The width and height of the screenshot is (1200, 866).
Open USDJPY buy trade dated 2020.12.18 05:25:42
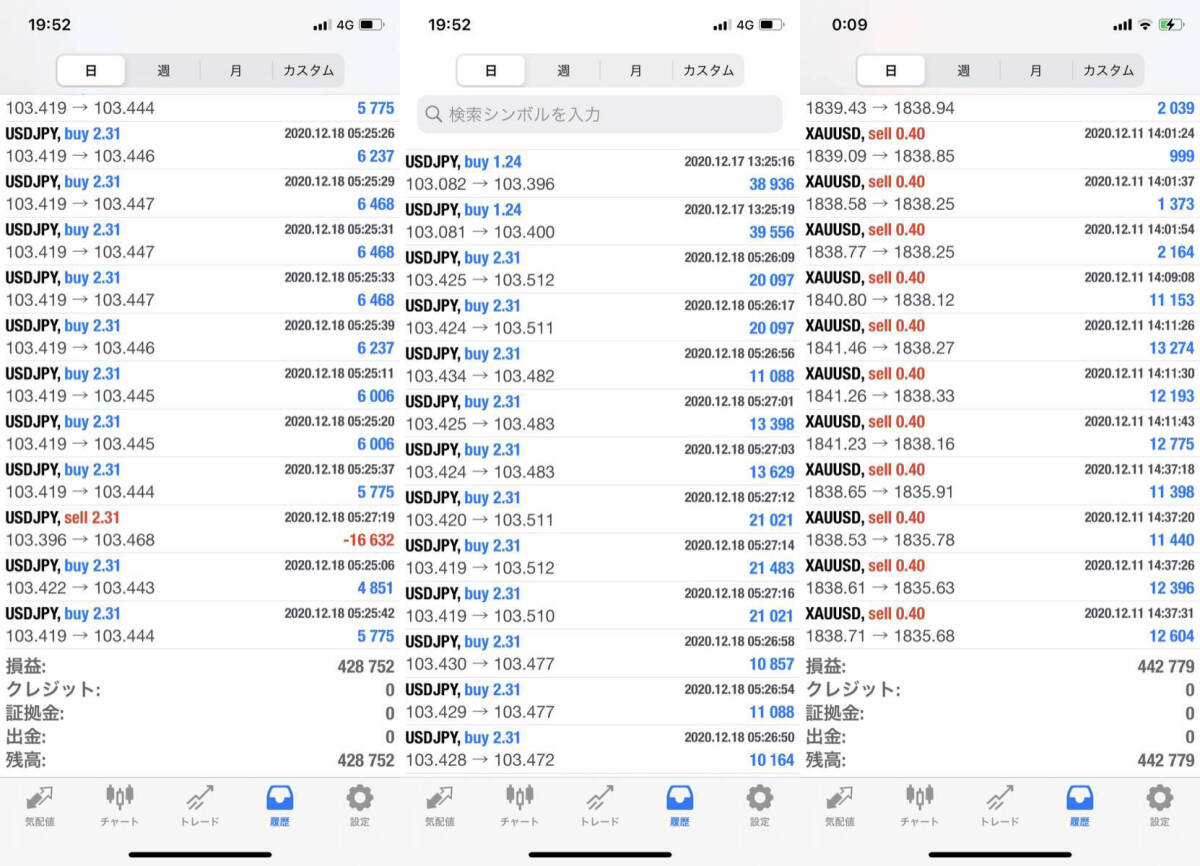tap(200, 625)
